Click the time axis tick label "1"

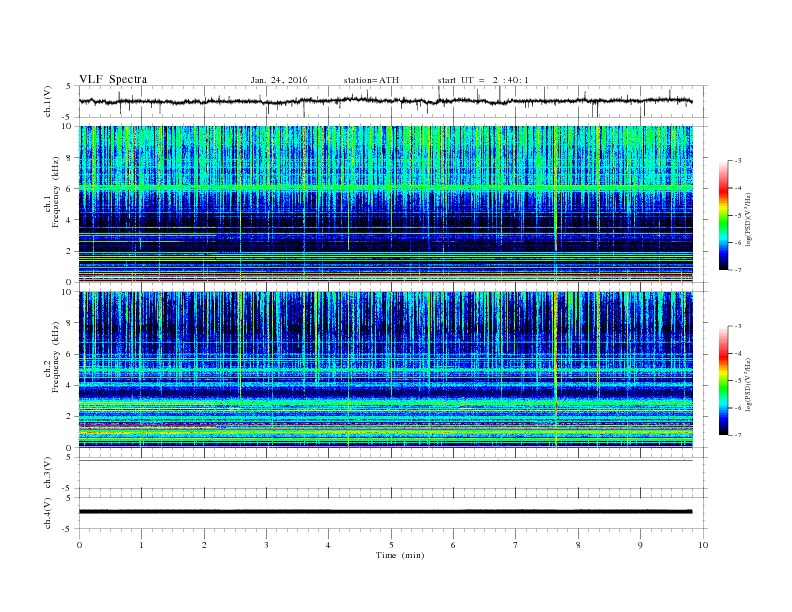tap(141, 545)
